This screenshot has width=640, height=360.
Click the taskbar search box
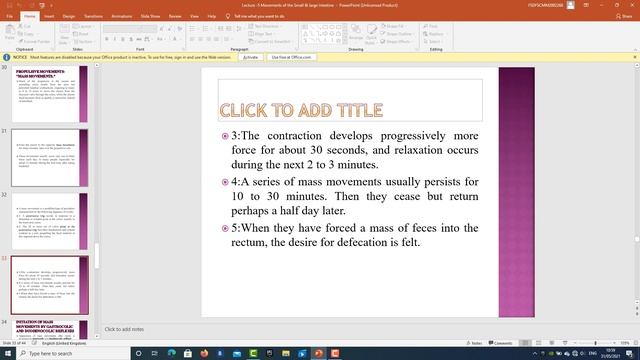coord(73,353)
